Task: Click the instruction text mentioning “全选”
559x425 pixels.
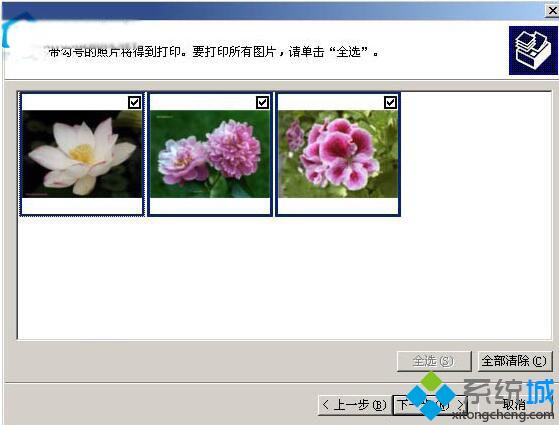Action: [x=213, y=52]
